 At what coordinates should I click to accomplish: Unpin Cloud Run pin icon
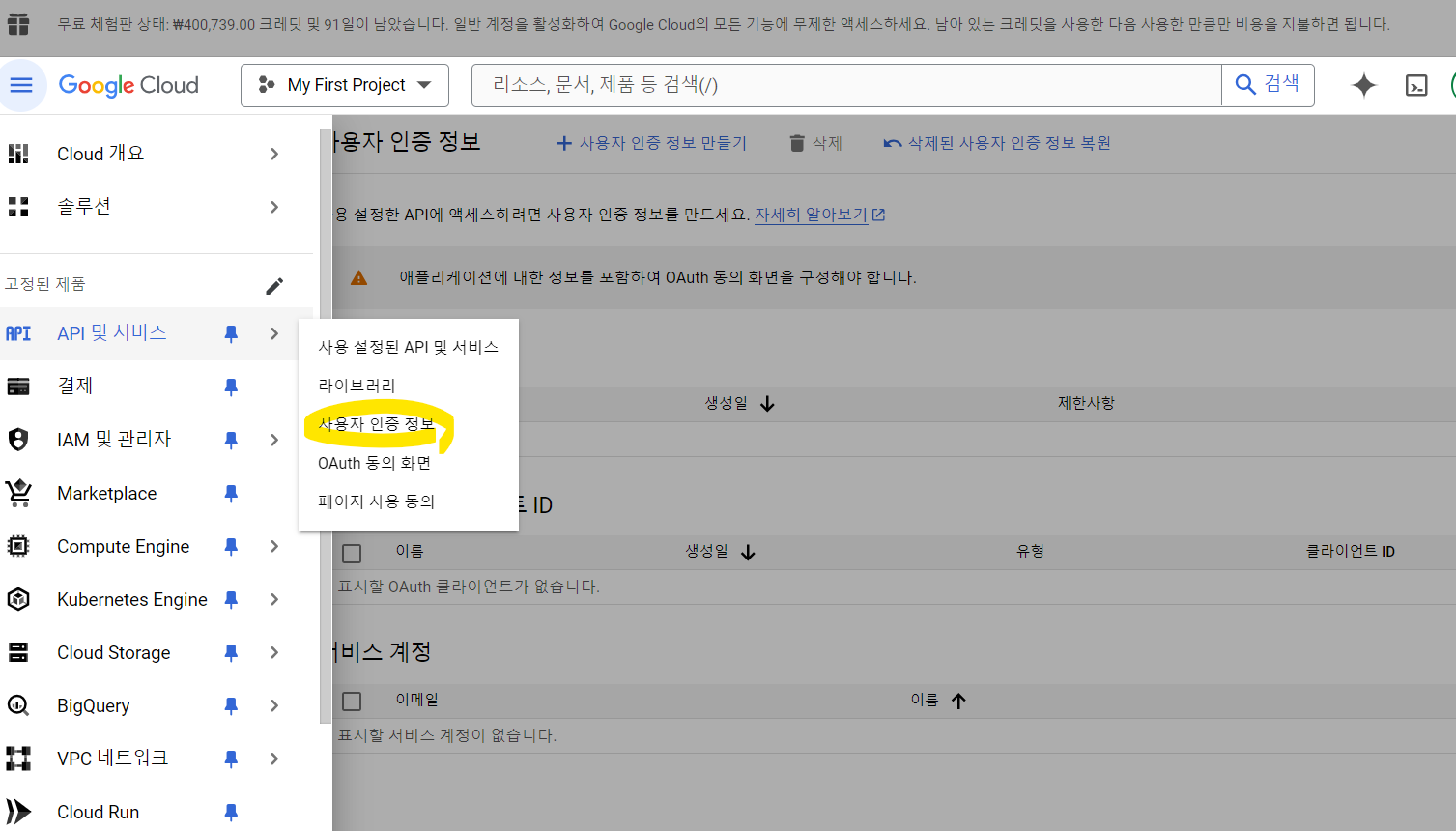point(231,812)
